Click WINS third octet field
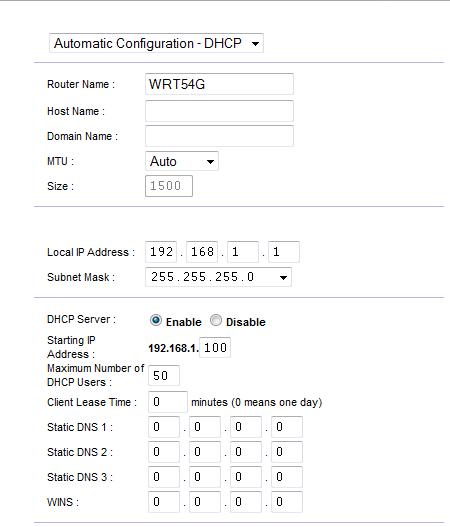Image resolution: width=450 pixels, height=527 pixels. [246, 502]
